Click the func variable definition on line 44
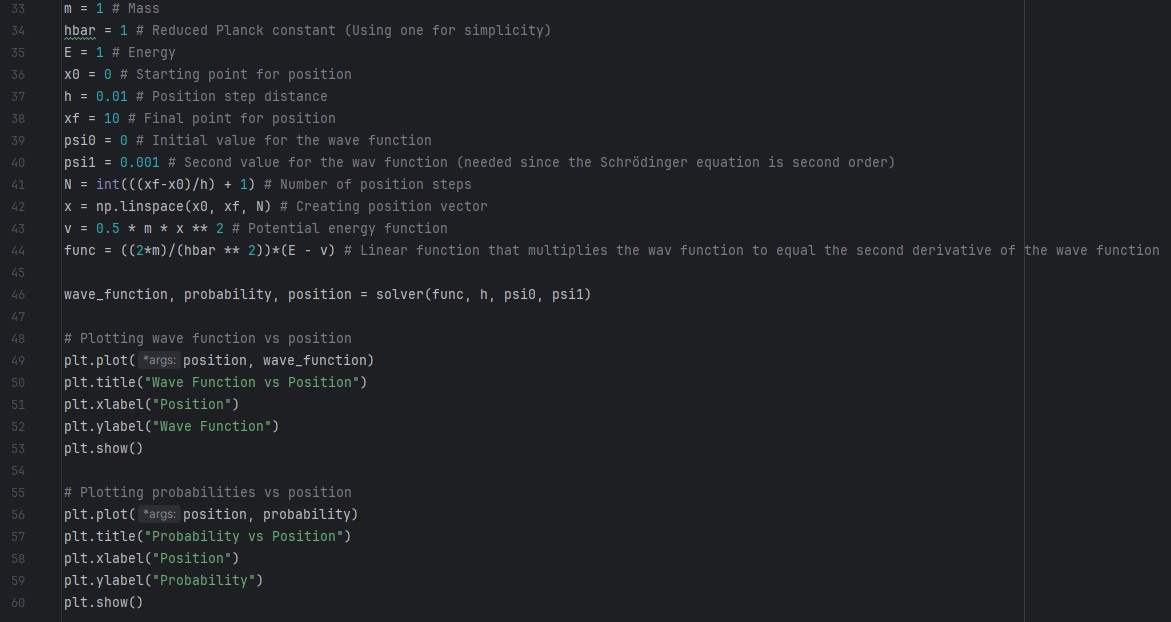 click(79, 250)
